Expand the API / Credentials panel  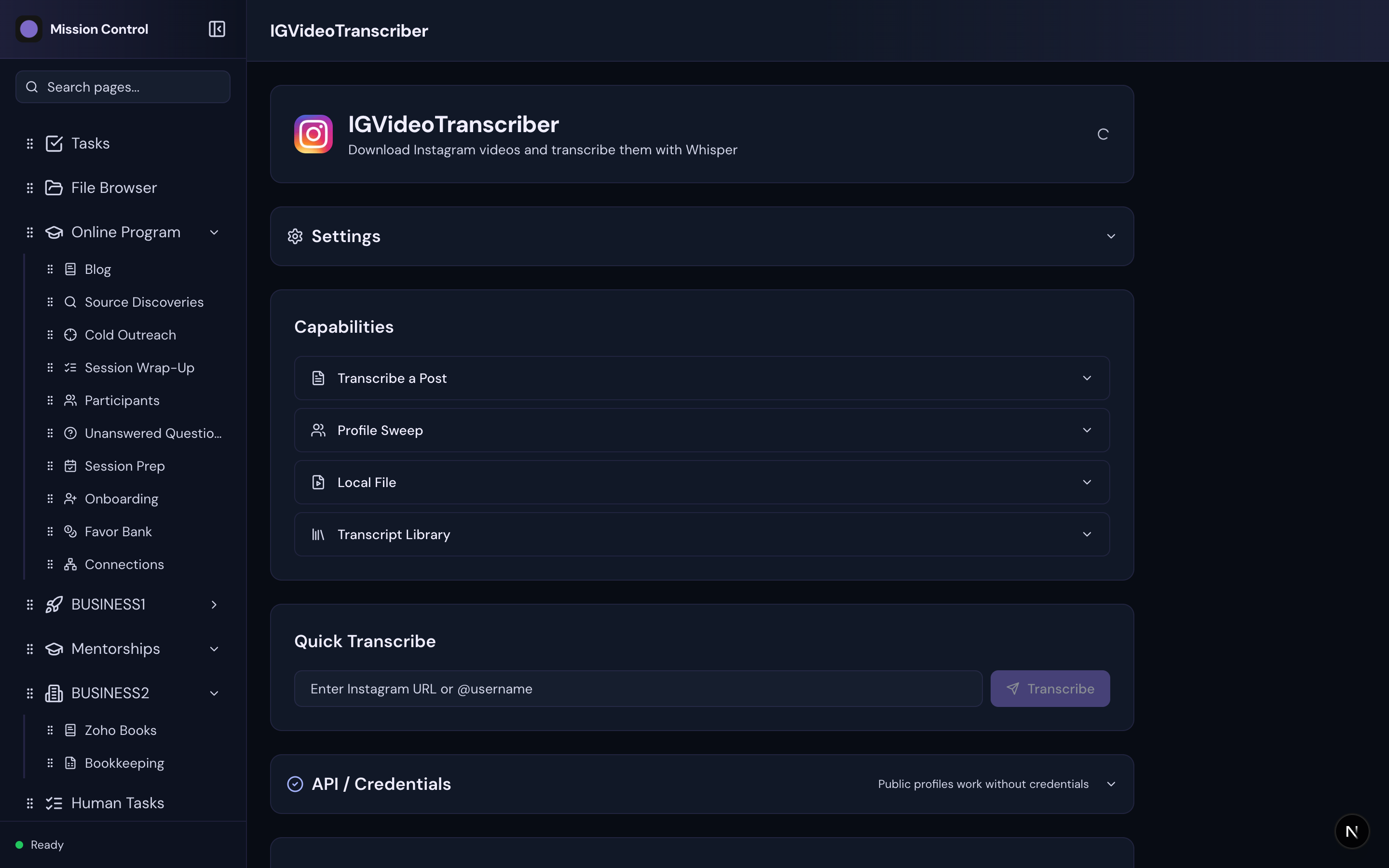1111,784
